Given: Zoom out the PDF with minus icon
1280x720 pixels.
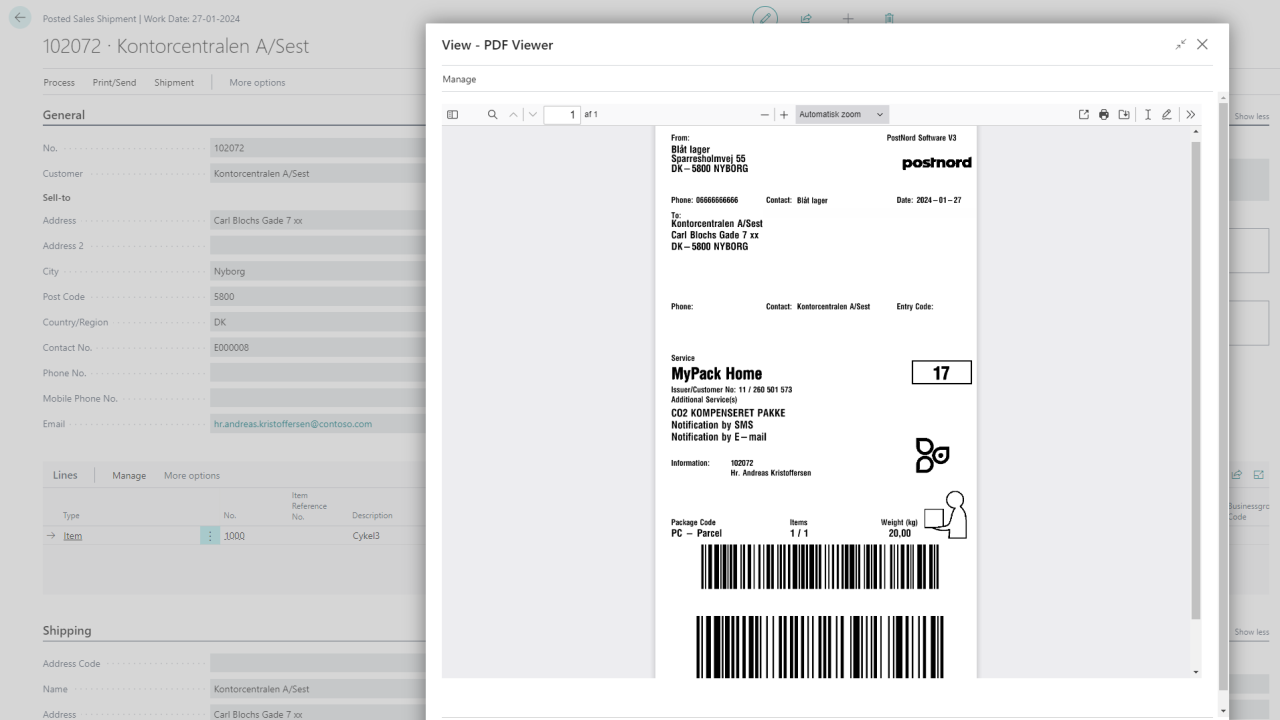Looking at the screenshot, I should pos(766,115).
